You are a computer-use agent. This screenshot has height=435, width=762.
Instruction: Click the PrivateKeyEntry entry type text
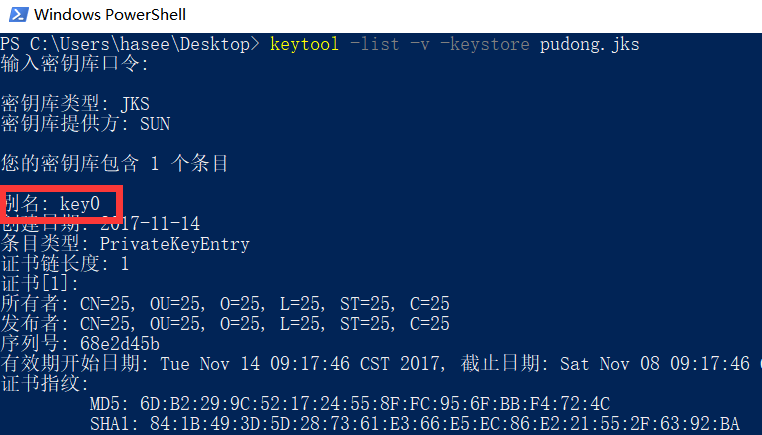click(x=174, y=244)
